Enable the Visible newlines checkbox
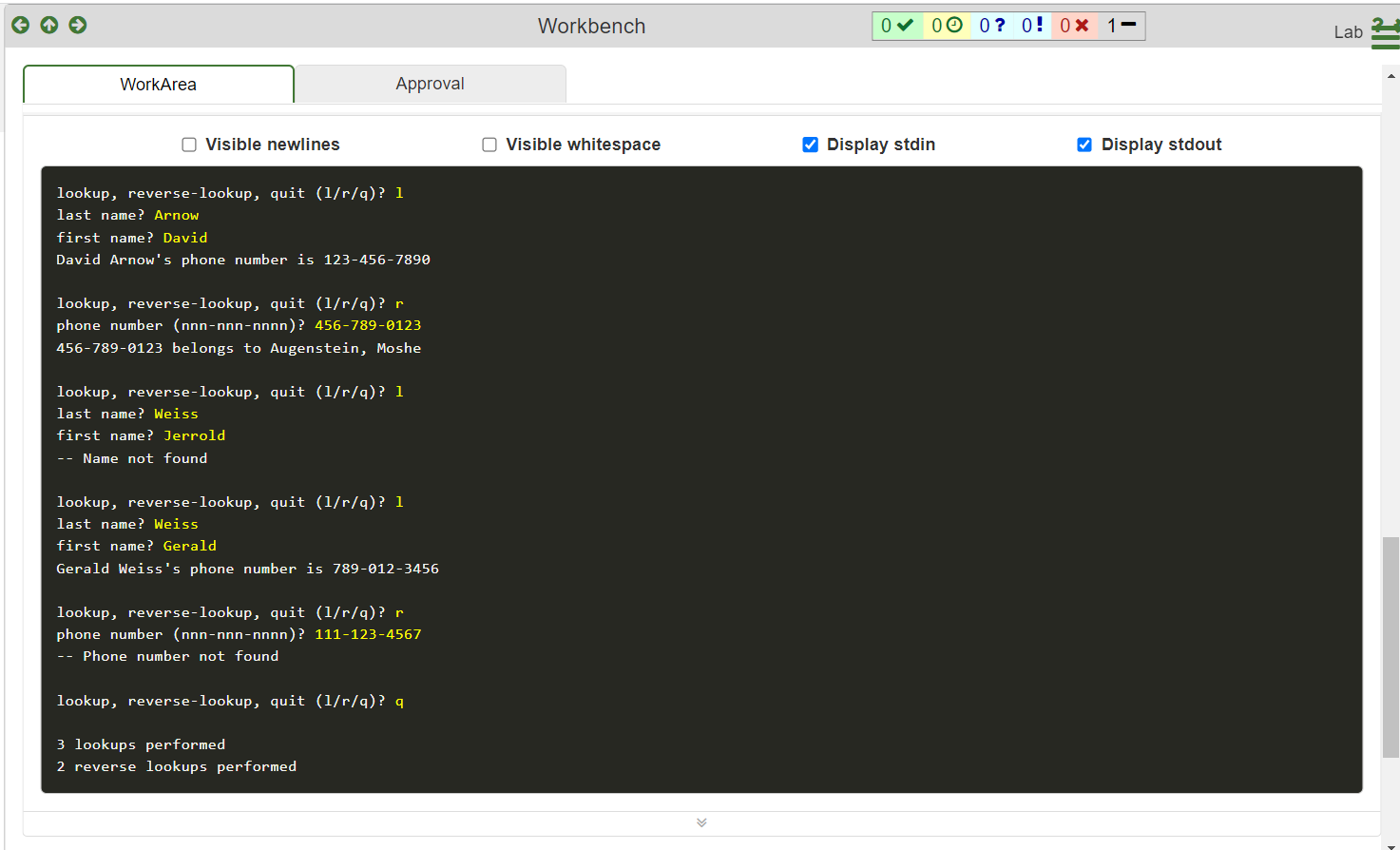 coord(189,144)
